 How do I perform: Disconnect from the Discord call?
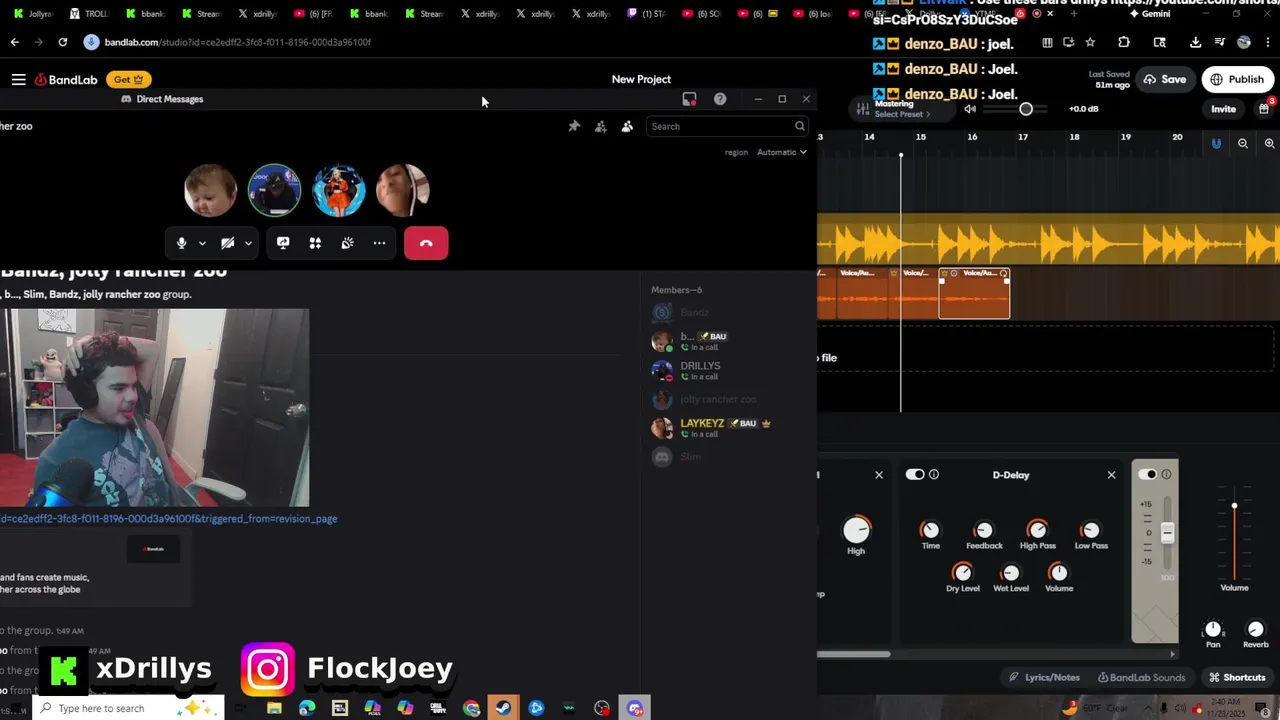[426, 243]
